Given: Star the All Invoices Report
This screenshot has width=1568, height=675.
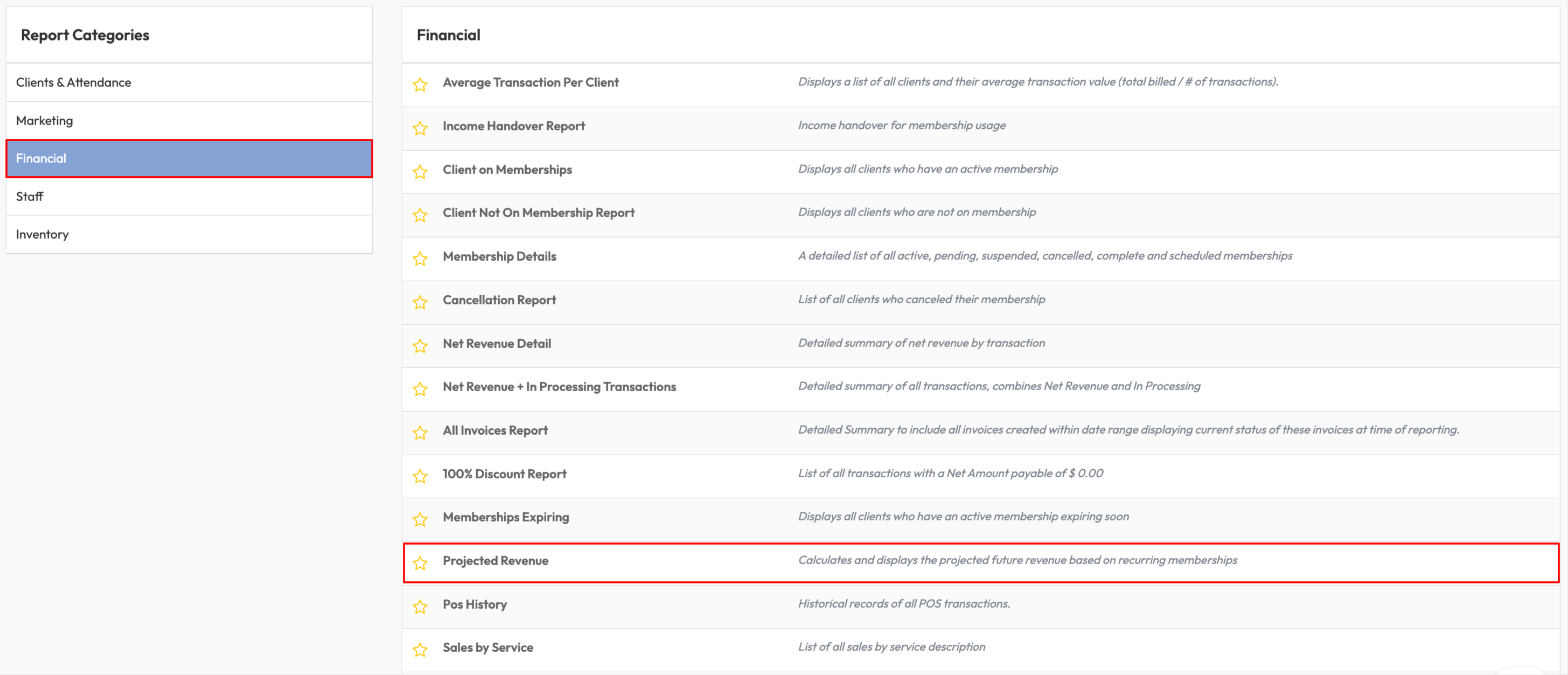Looking at the screenshot, I should tap(420, 433).
